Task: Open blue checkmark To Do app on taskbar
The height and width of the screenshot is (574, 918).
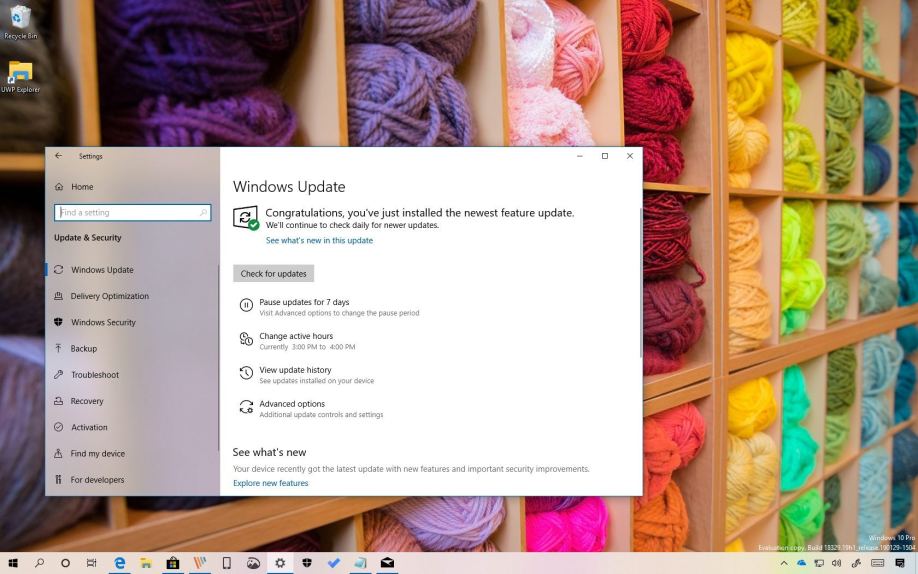Action: pos(334,563)
